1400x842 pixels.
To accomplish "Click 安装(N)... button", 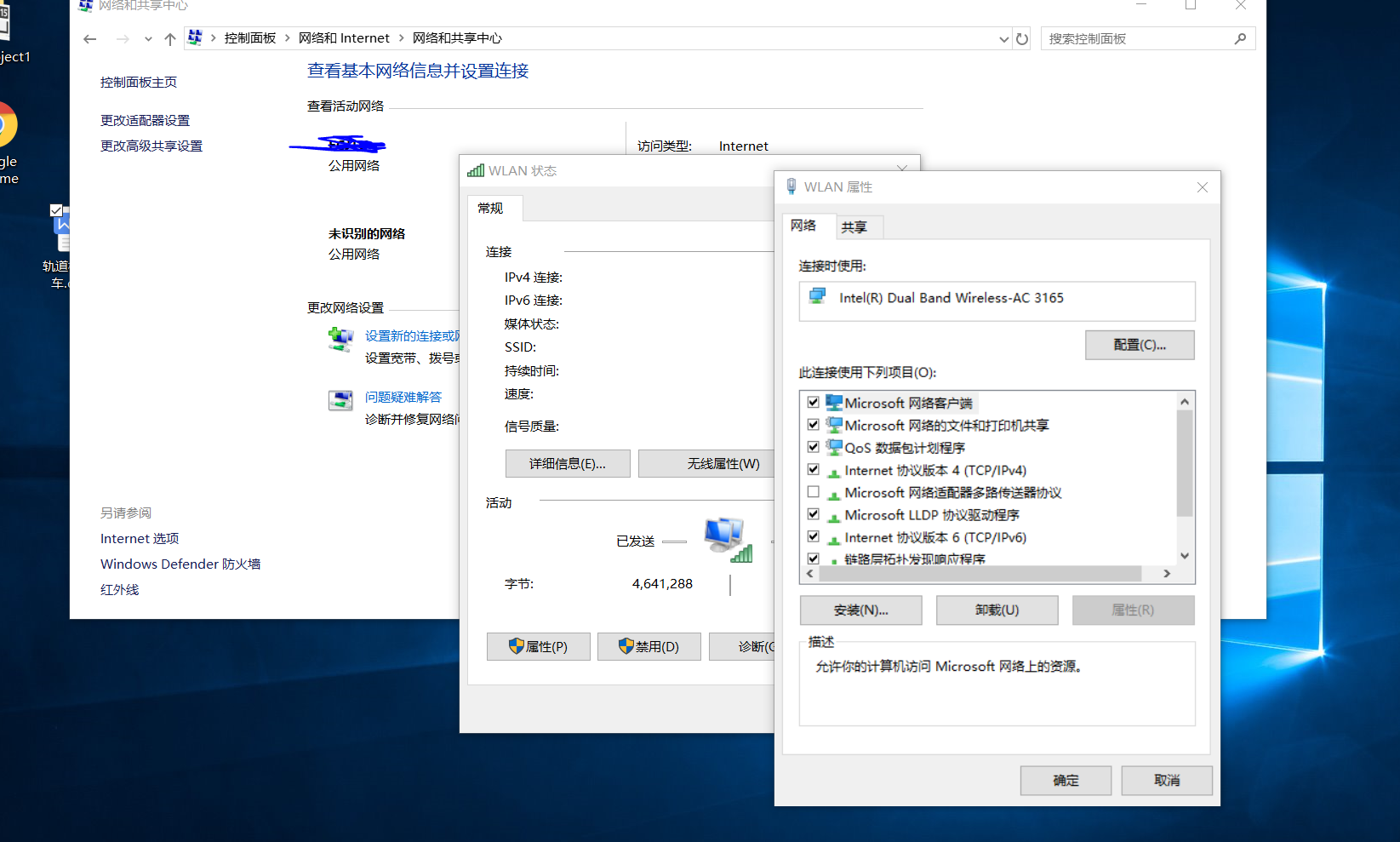I will tap(860, 610).
